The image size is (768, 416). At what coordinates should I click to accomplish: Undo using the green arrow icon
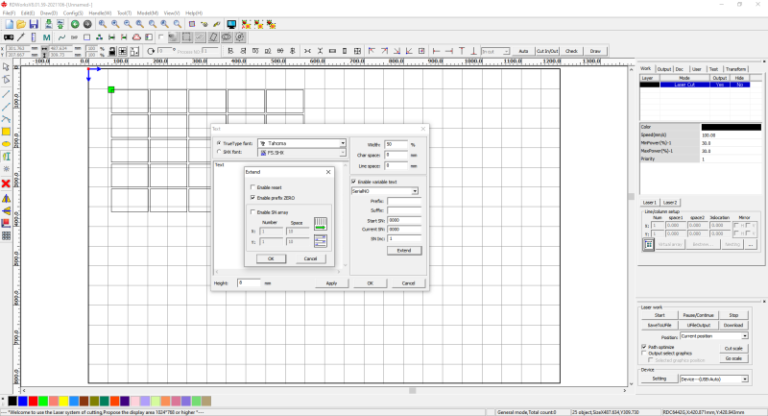(75, 24)
